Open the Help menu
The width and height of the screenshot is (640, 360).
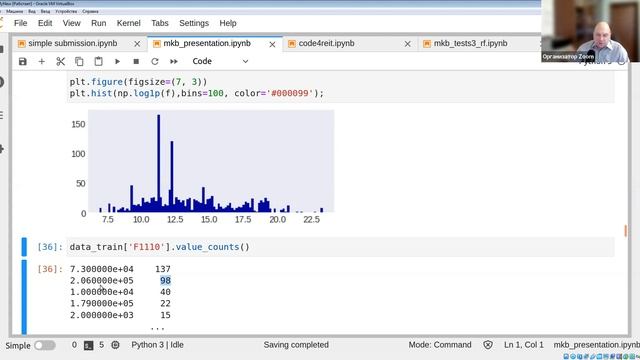tap(228, 23)
